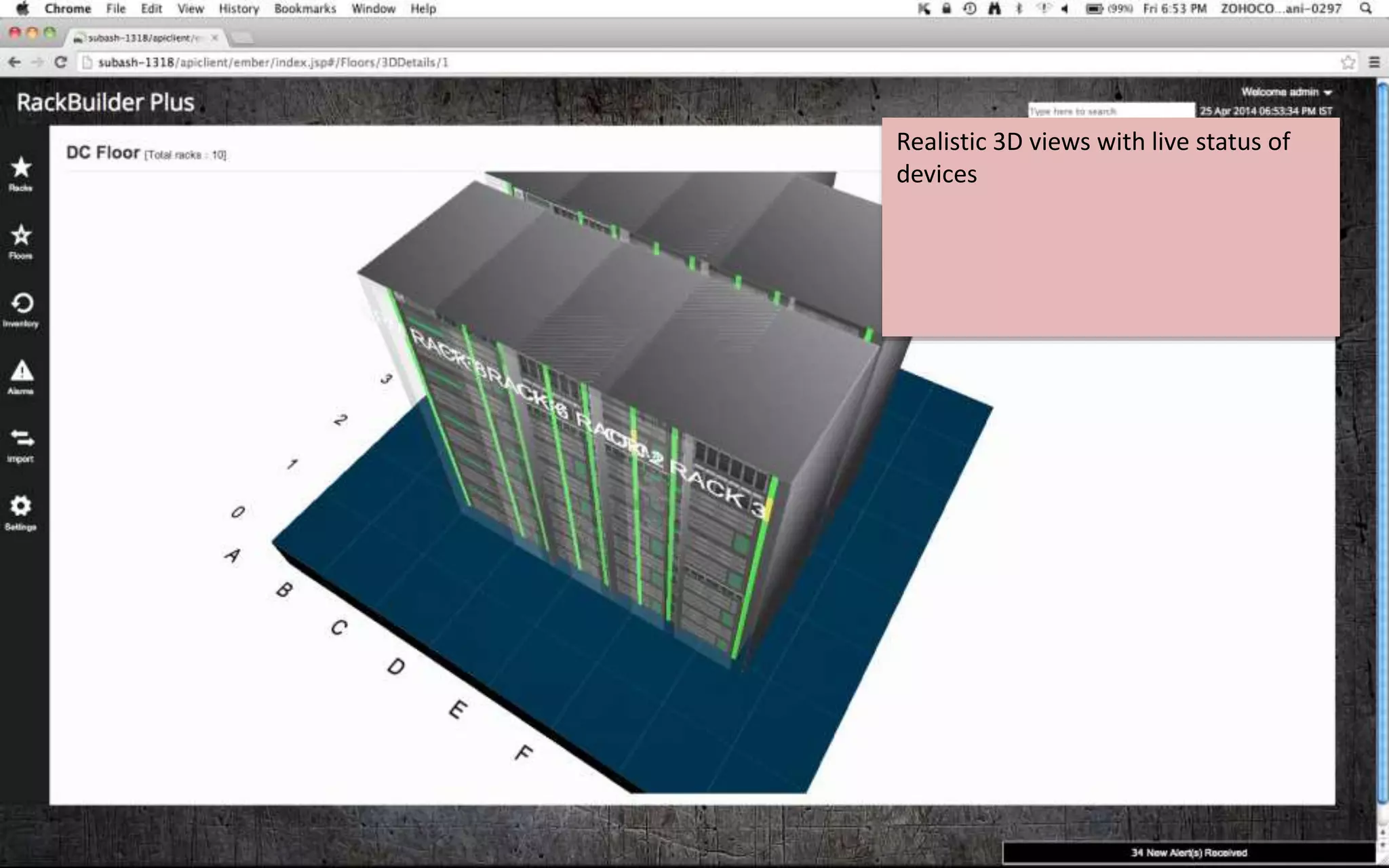The height and width of the screenshot is (868, 1389).
Task: Open the History menu
Action: click(239, 9)
